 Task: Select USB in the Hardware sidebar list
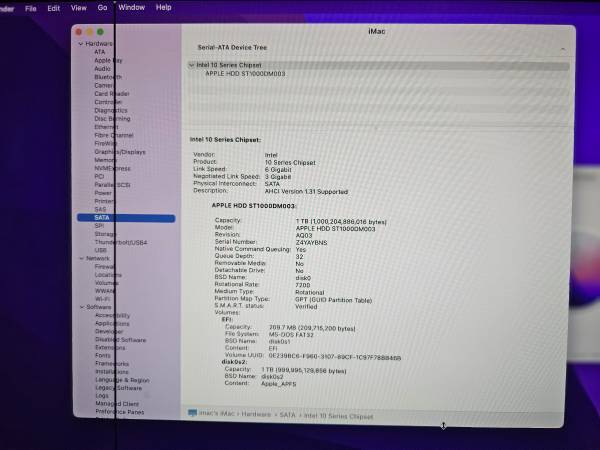pyautogui.click(x=100, y=250)
